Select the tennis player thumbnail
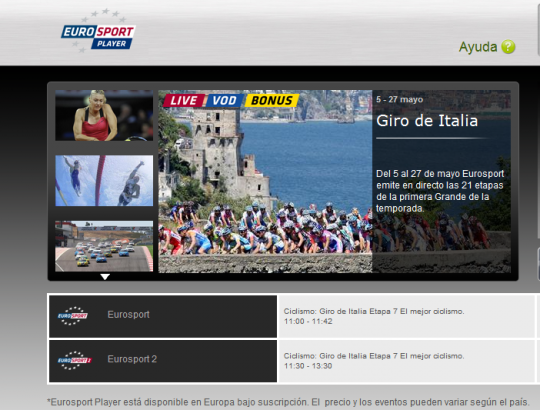 (x=104, y=115)
